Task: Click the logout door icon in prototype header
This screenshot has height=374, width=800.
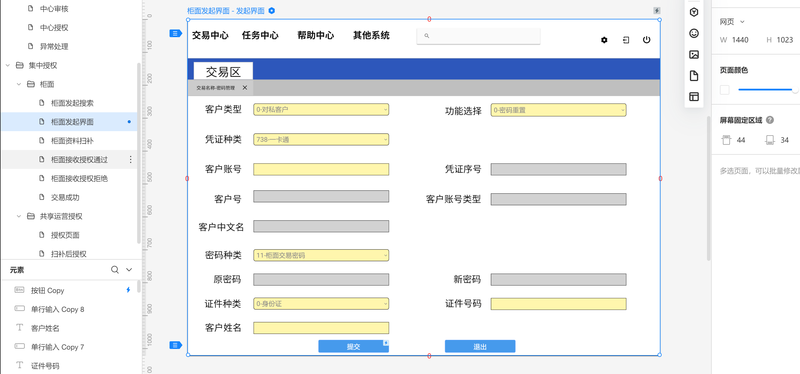Action: 626,40
